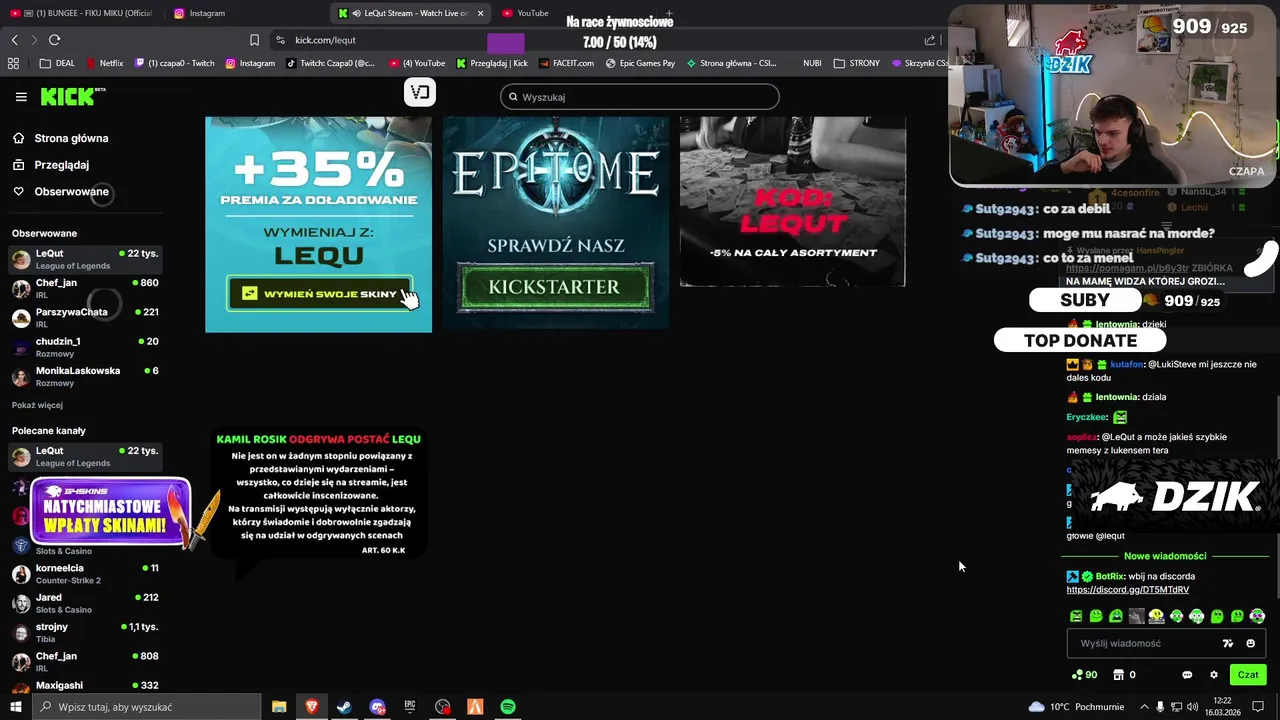Click the KICKSTARTER button on Epitome banner

tap(555, 287)
